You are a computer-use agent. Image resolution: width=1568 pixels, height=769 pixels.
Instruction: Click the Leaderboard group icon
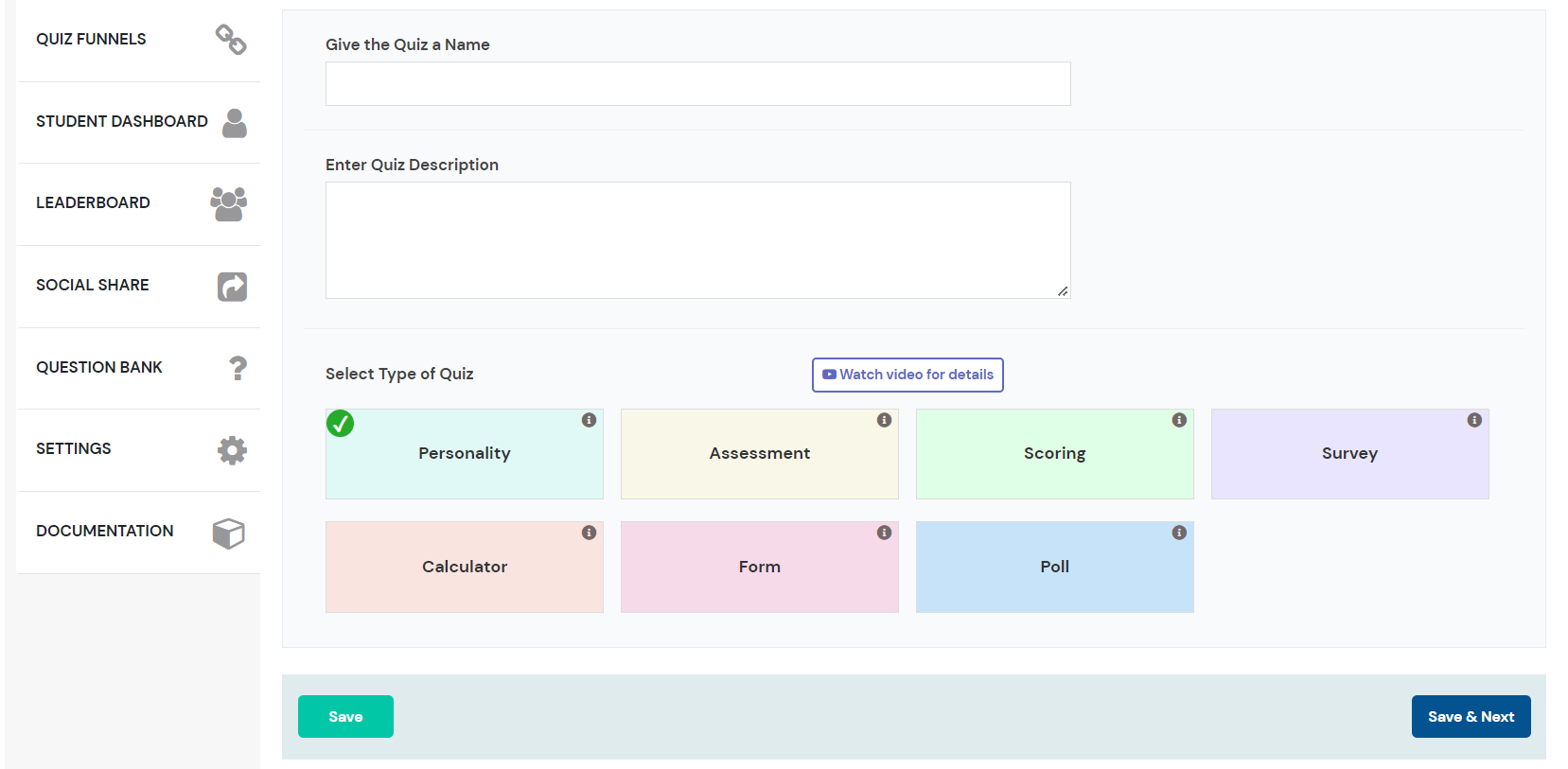click(x=229, y=204)
